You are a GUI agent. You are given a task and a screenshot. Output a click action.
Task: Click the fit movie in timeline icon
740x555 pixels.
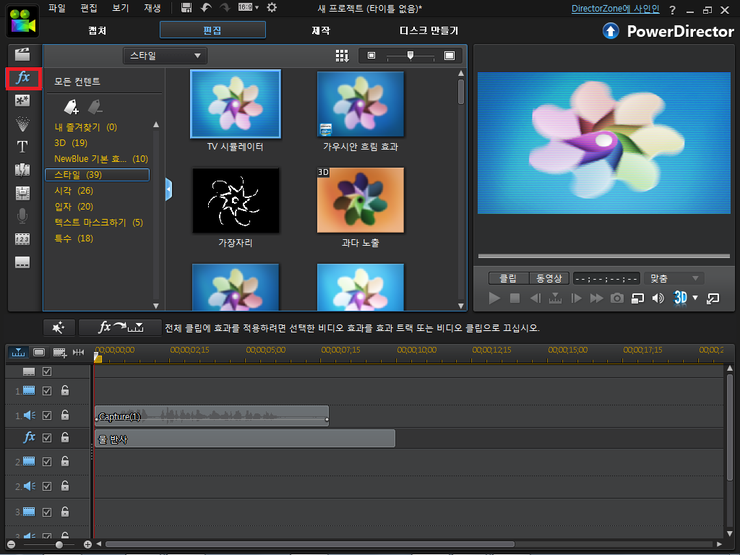pyautogui.click(x=78, y=352)
